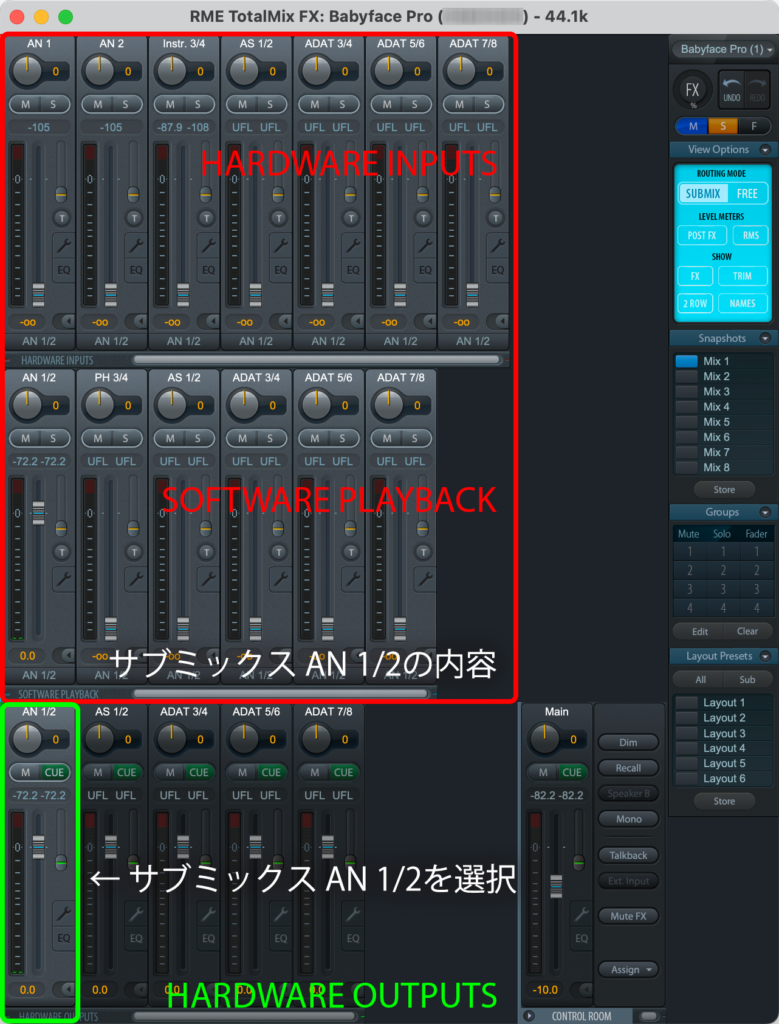
Task: Click the Dim button
Action: (x=628, y=743)
